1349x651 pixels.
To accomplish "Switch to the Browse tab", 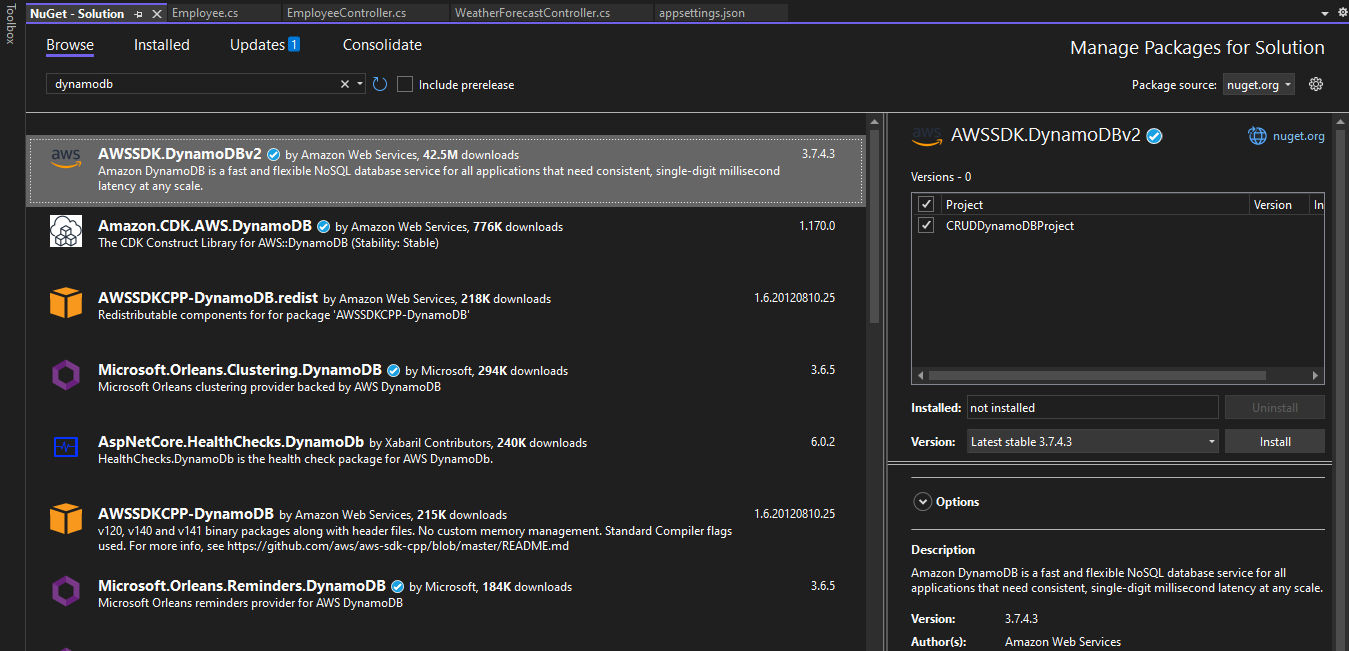I will pyautogui.click(x=70, y=45).
